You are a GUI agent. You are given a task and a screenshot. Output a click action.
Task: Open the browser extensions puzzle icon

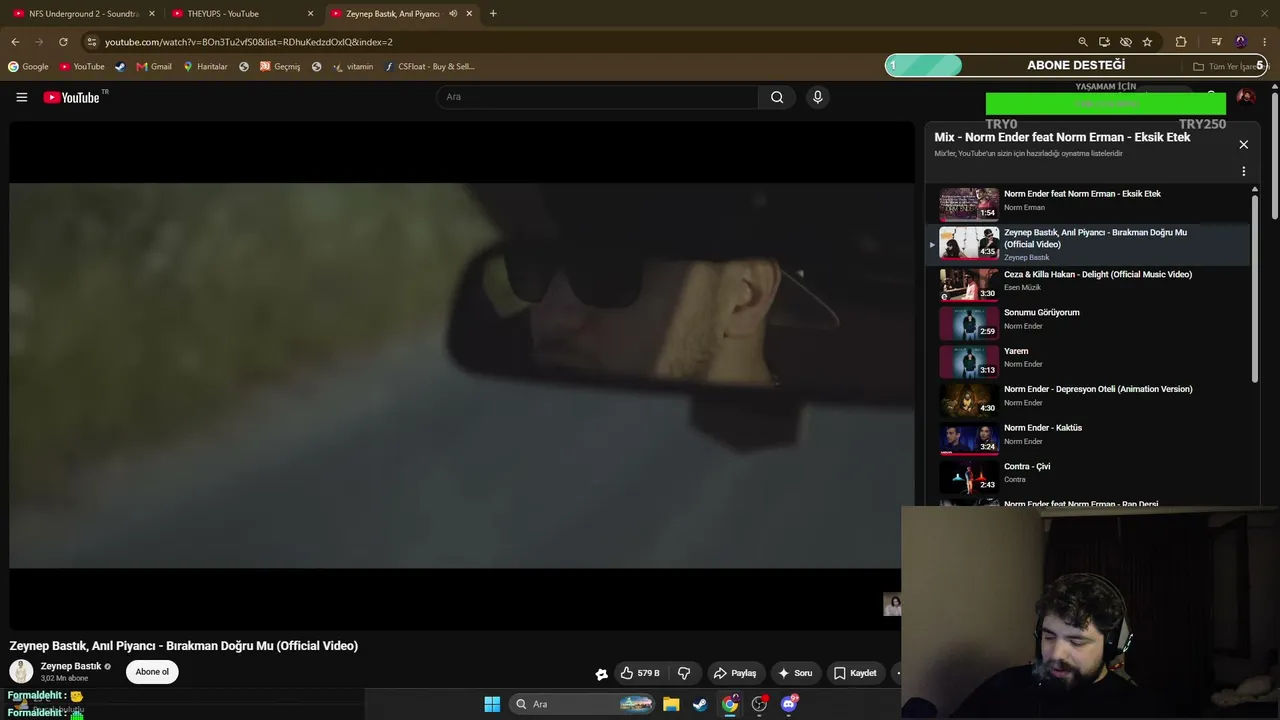click(x=1181, y=42)
